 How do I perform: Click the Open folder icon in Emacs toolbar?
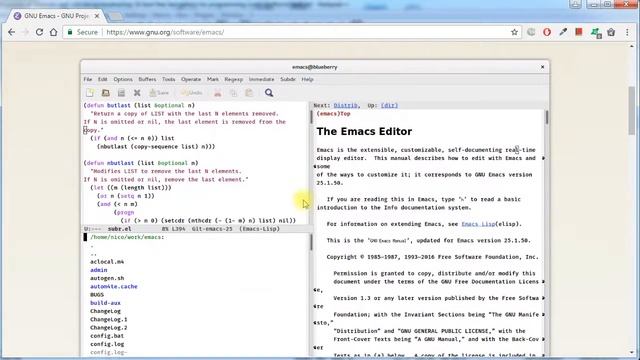click(x=106, y=93)
